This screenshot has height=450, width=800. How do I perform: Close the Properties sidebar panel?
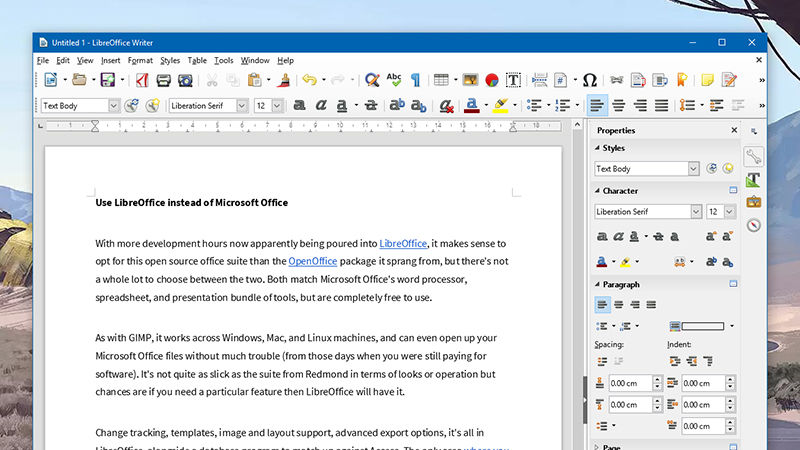tap(734, 130)
